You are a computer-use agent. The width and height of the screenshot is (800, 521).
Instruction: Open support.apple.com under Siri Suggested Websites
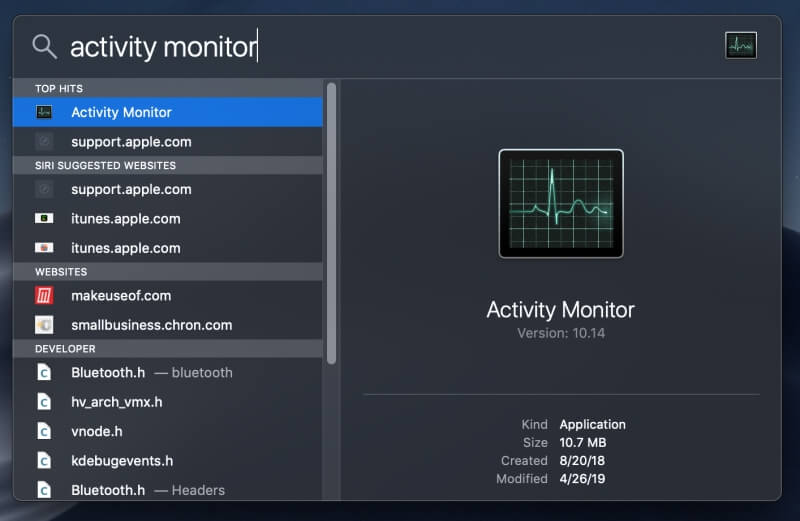pos(168,189)
